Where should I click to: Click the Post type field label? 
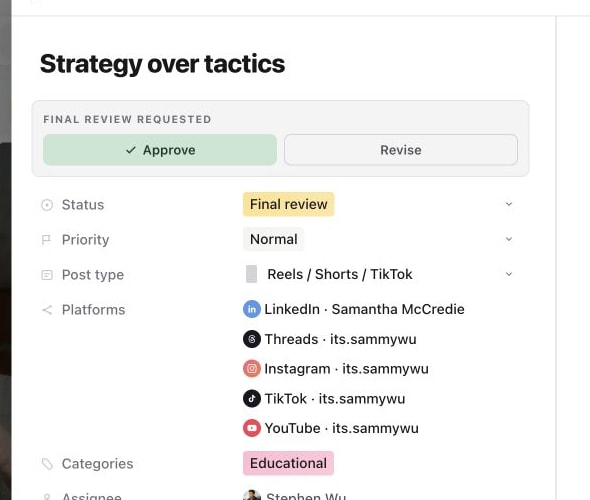tap(93, 275)
